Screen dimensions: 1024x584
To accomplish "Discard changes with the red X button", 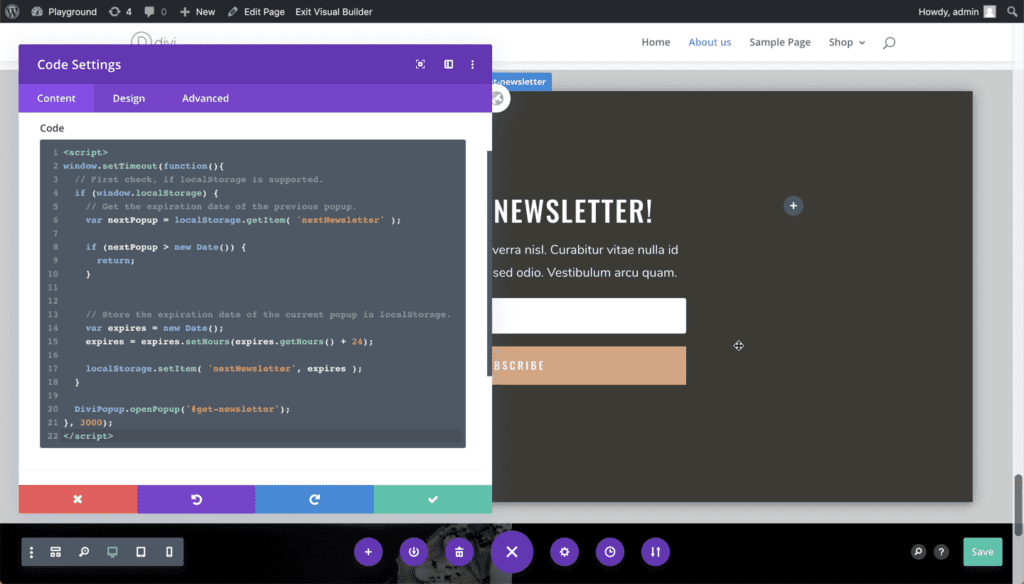I will (x=78, y=499).
